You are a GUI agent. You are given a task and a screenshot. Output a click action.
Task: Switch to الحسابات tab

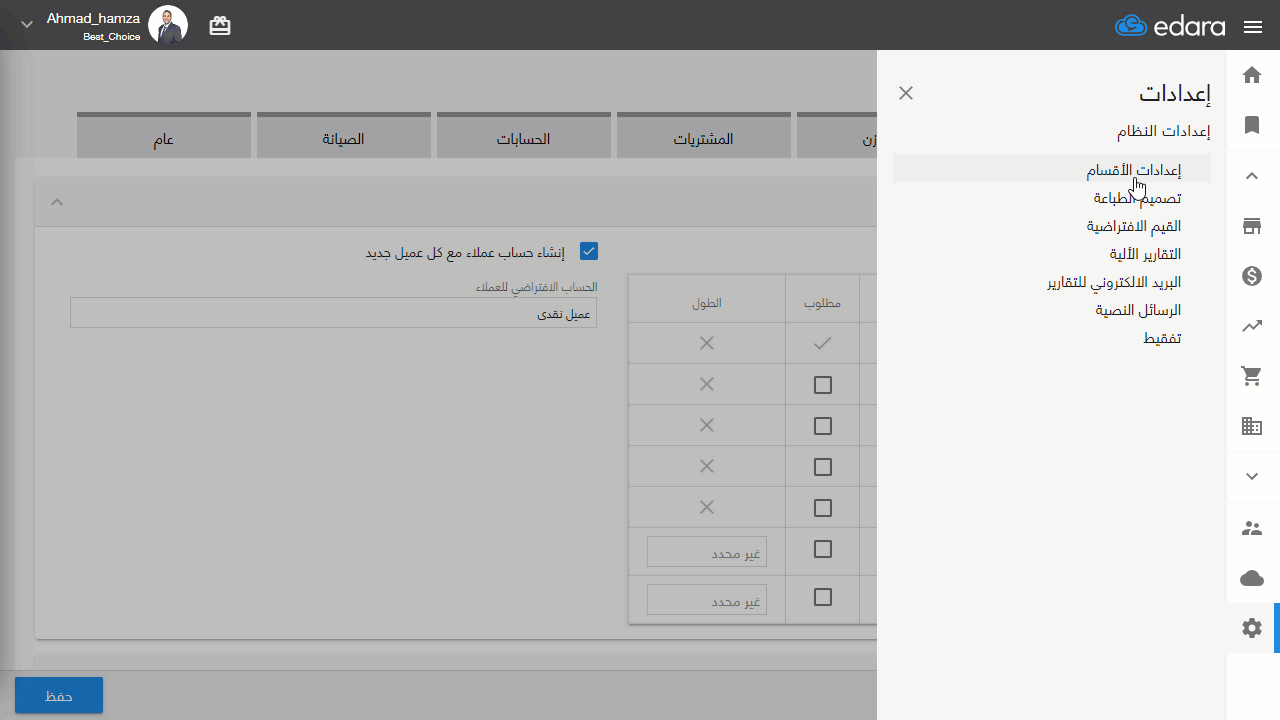pyautogui.click(x=523, y=136)
